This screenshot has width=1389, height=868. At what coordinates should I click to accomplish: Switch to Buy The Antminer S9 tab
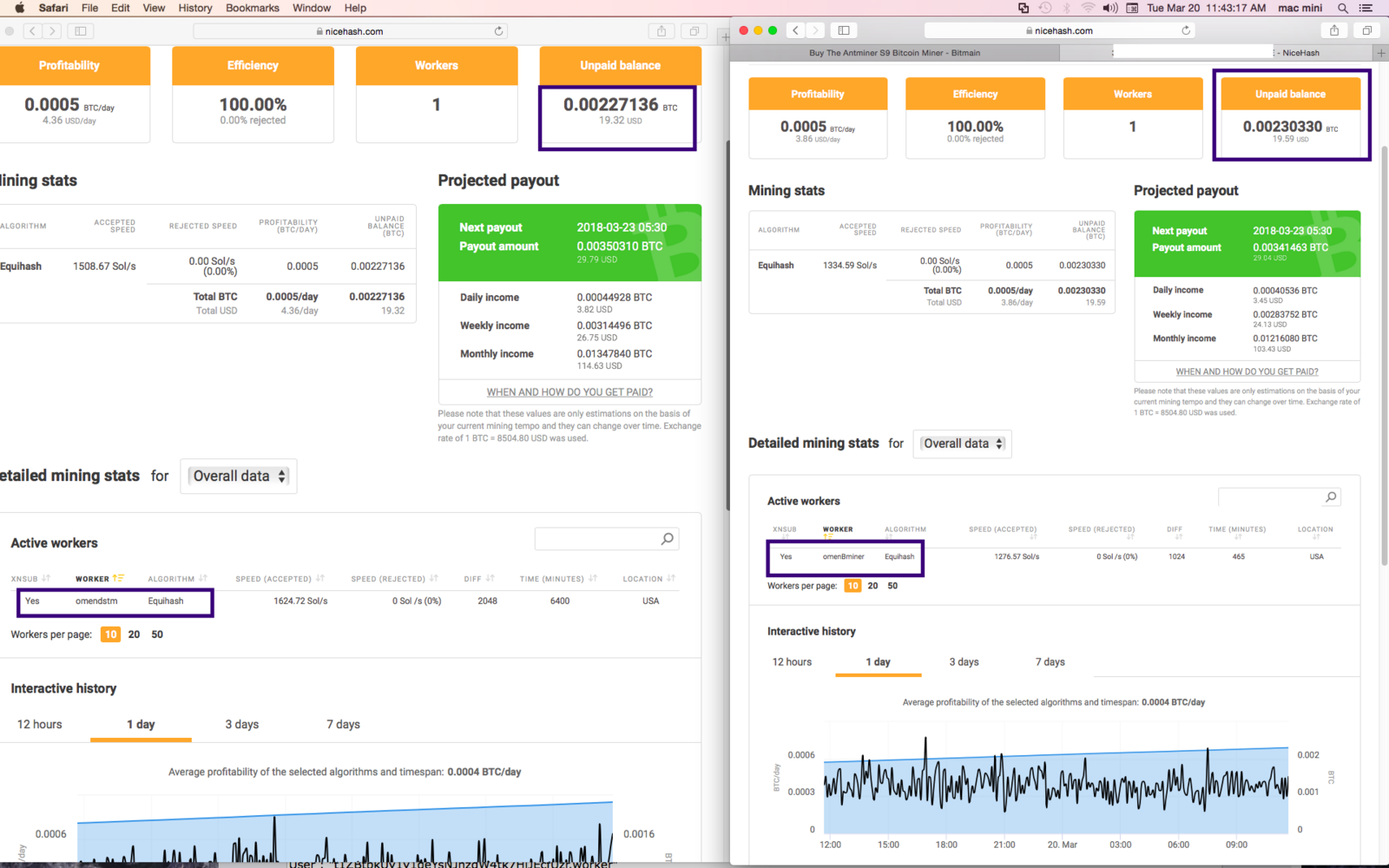coord(894,53)
